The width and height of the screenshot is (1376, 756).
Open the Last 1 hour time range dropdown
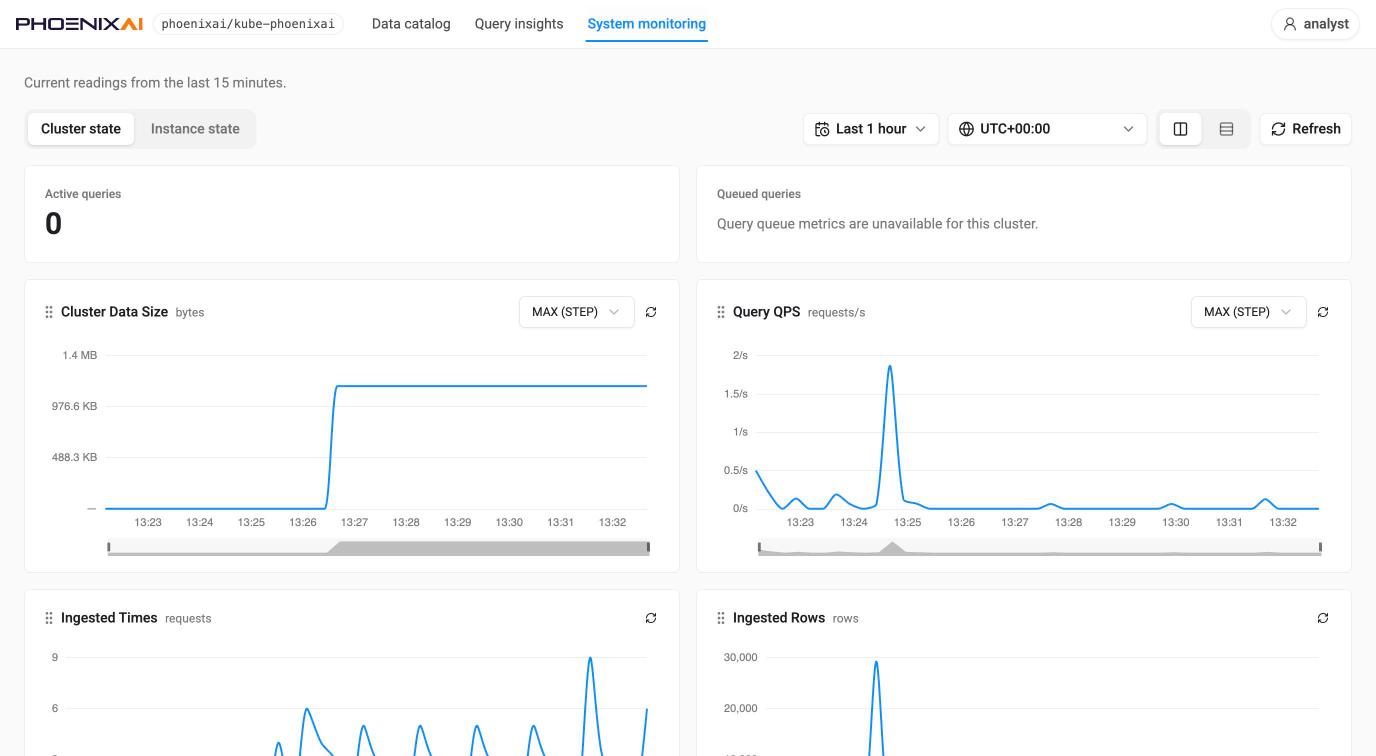coord(871,129)
